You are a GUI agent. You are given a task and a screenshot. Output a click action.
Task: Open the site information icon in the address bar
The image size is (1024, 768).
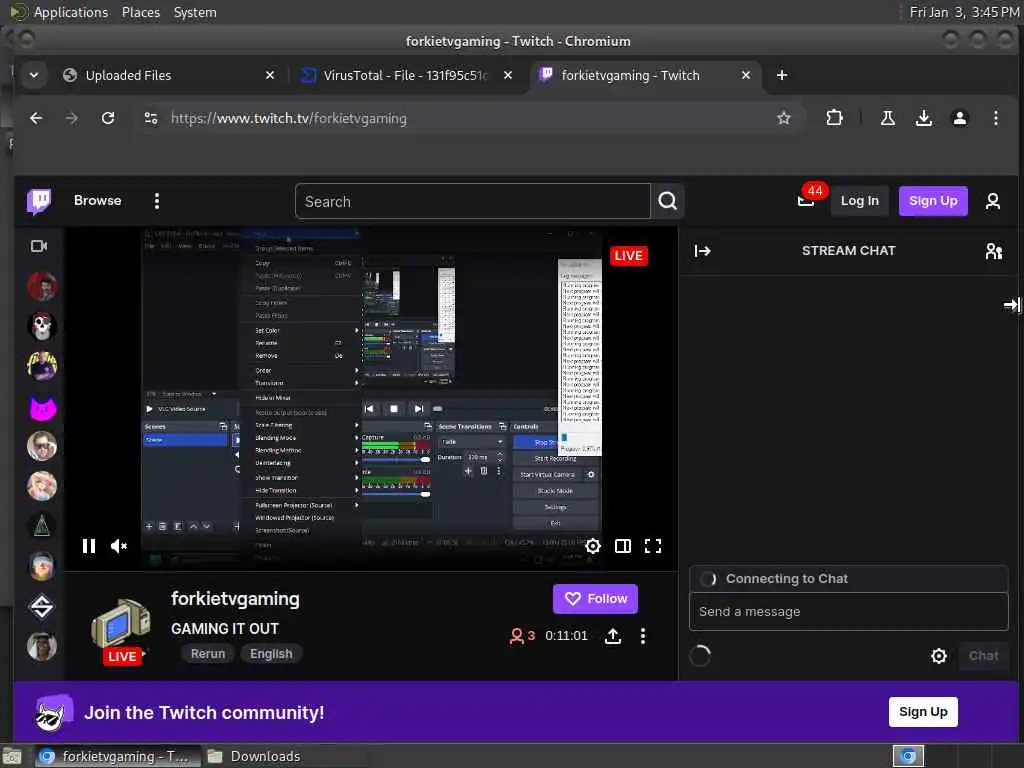(x=151, y=118)
